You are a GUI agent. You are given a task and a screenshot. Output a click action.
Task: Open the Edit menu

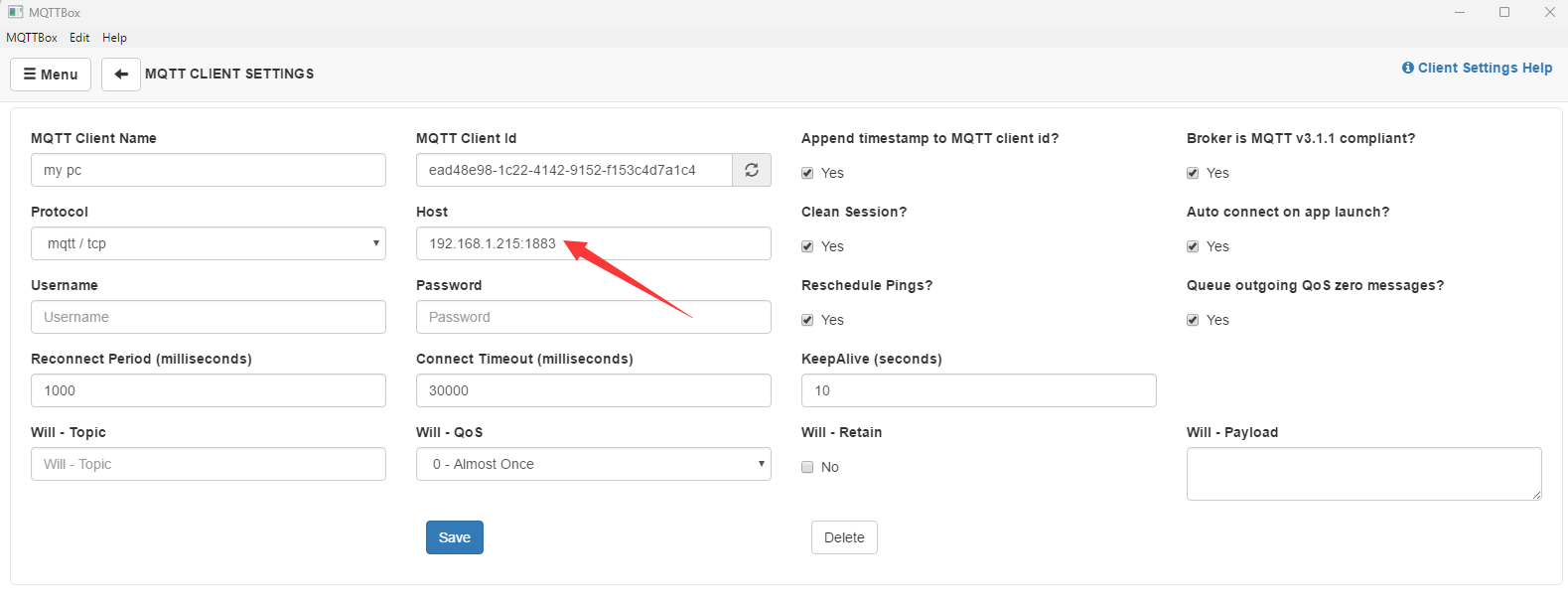point(79,38)
